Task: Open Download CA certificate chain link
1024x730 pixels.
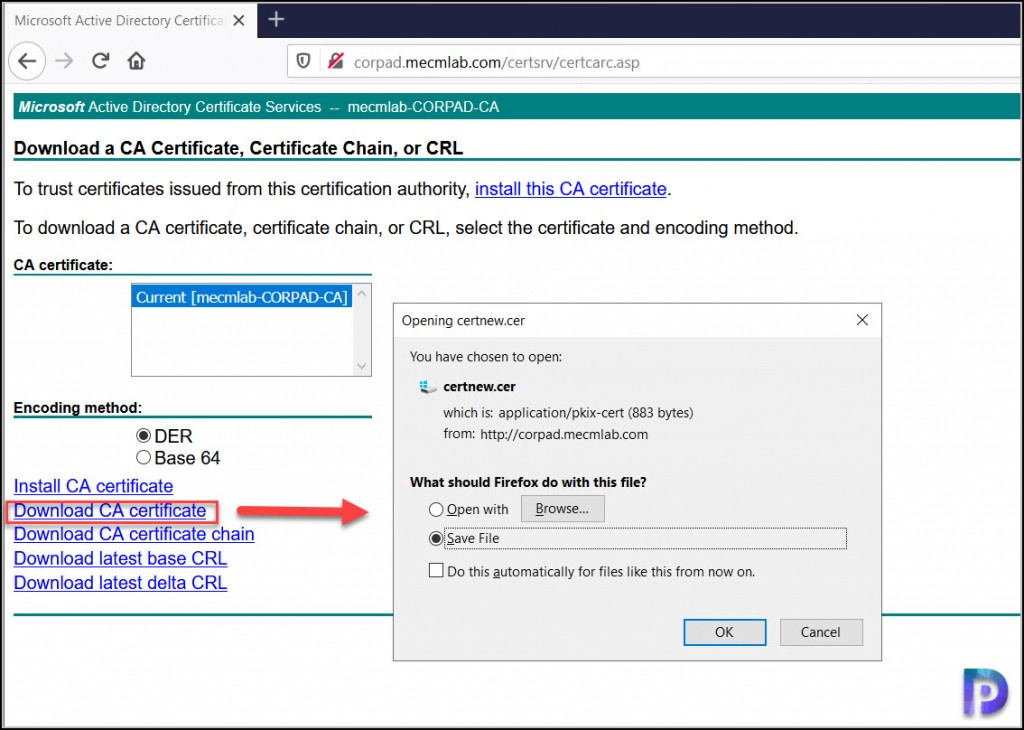Action: click(x=134, y=534)
